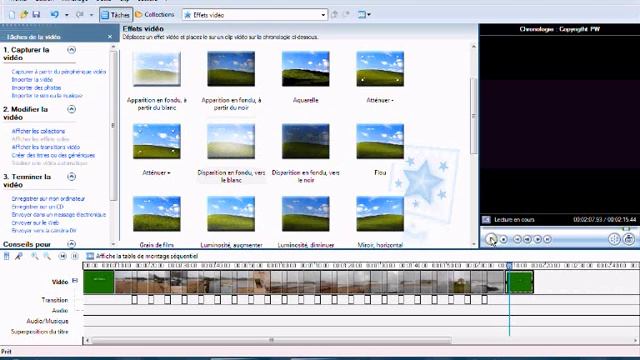This screenshot has width=640, height=360.
Task: Stop playback in the preview monitor
Action: [504, 239]
